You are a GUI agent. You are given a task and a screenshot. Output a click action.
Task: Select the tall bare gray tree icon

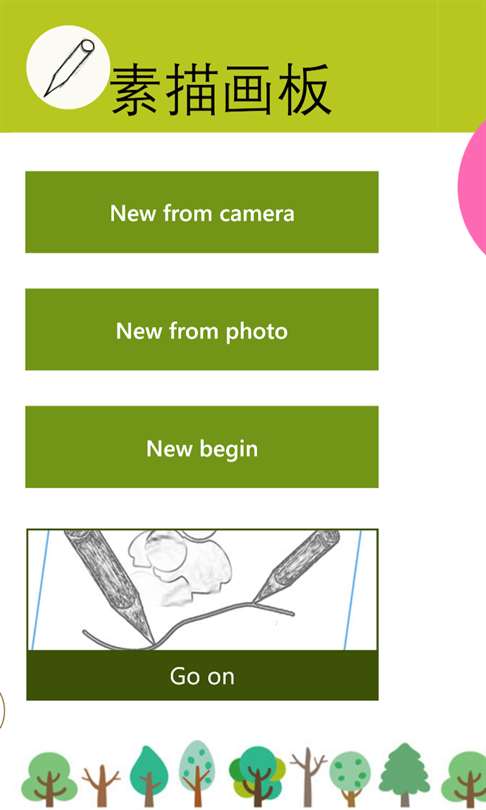click(x=308, y=776)
